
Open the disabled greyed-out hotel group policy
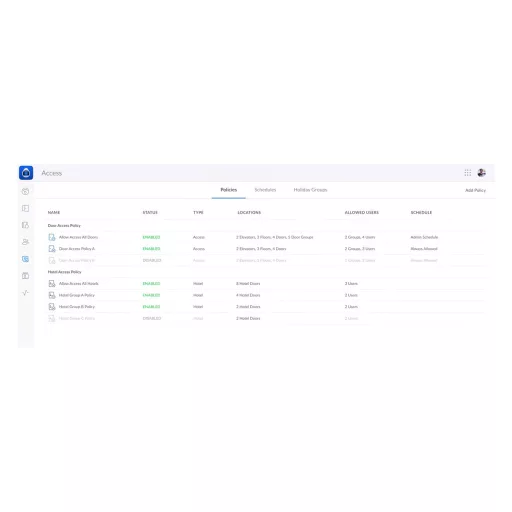tap(77, 318)
